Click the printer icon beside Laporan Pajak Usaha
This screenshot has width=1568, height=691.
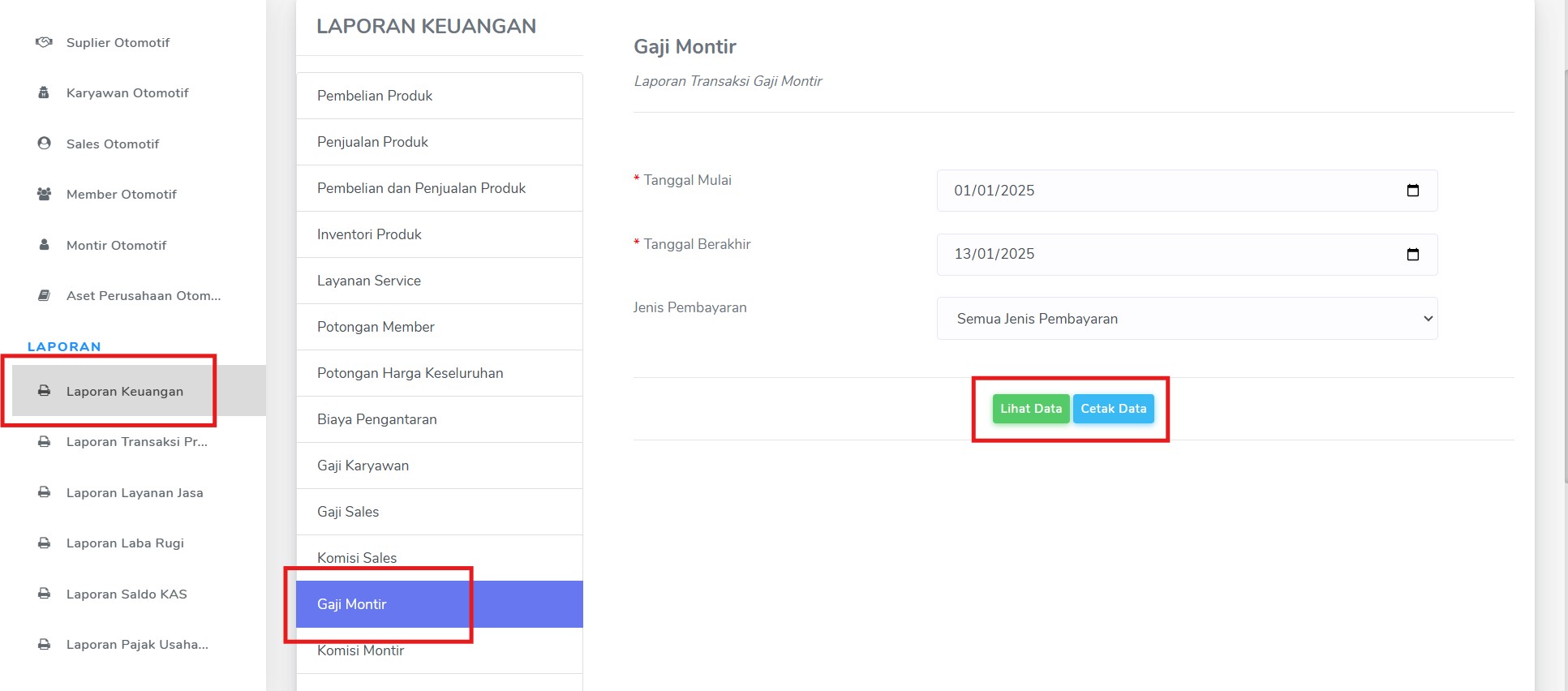[44, 644]
